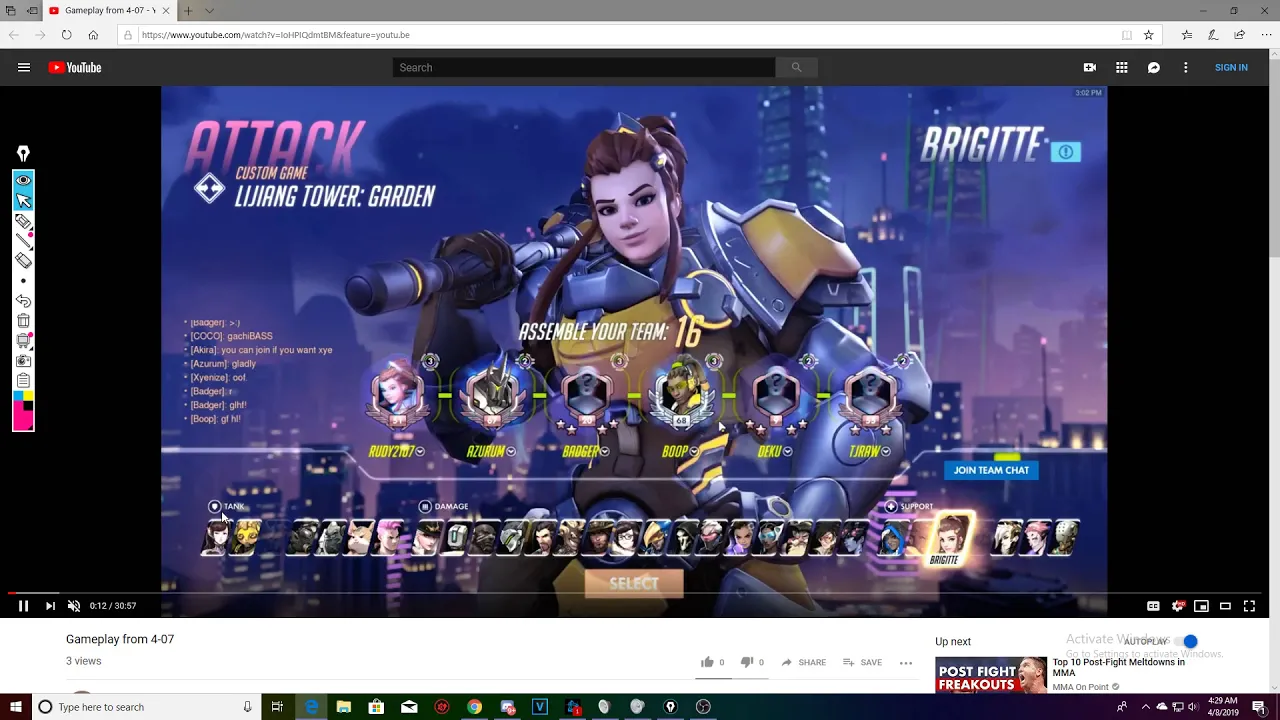The height and width of the screenshot is (720, 1280).
Task: Refresh the browser page
Action: 66,35
